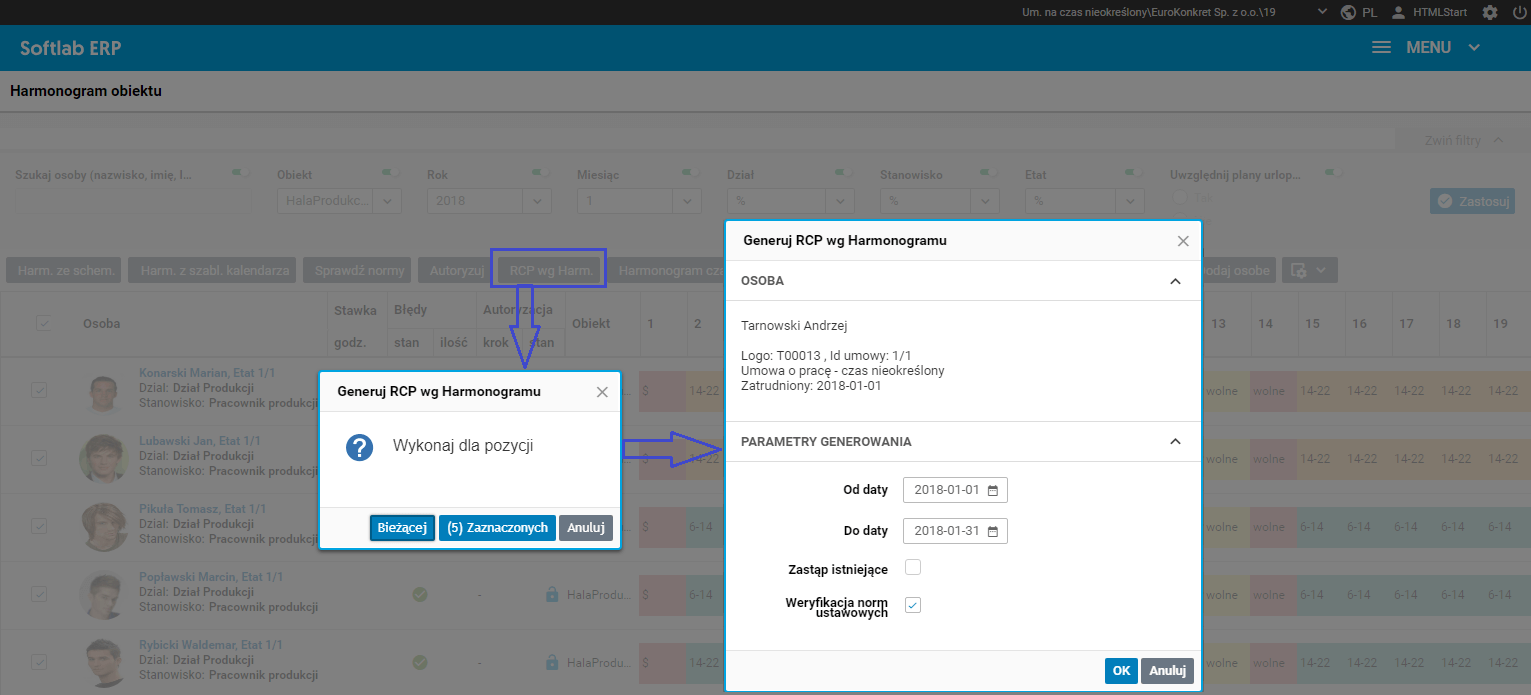The width and height of the screenshot is (1531, 695).
Task: Uncheck Weryfikacja norm ustawowych checkbox
Action: point(912,605)
